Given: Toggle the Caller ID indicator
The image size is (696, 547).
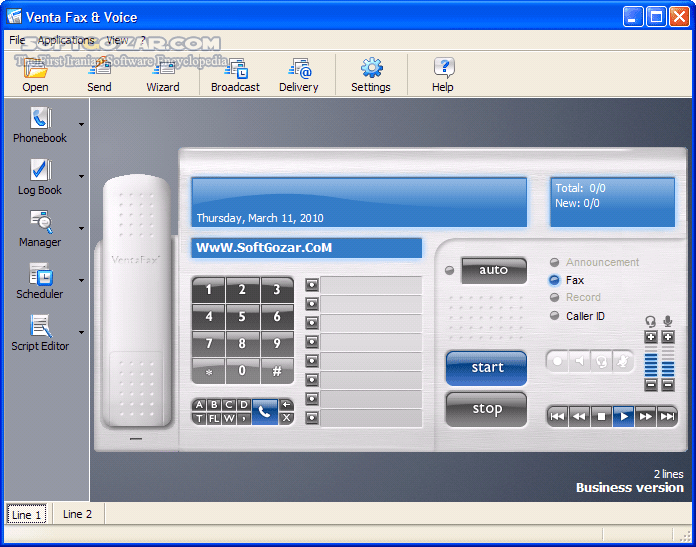Looking at the screenshot, I should click(554, 316).
